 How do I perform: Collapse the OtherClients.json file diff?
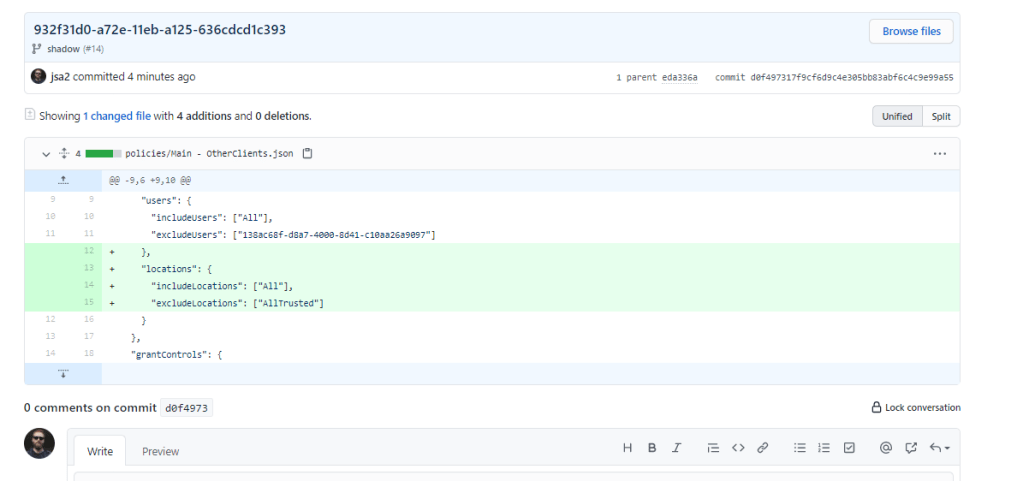[x=45, y=154]
